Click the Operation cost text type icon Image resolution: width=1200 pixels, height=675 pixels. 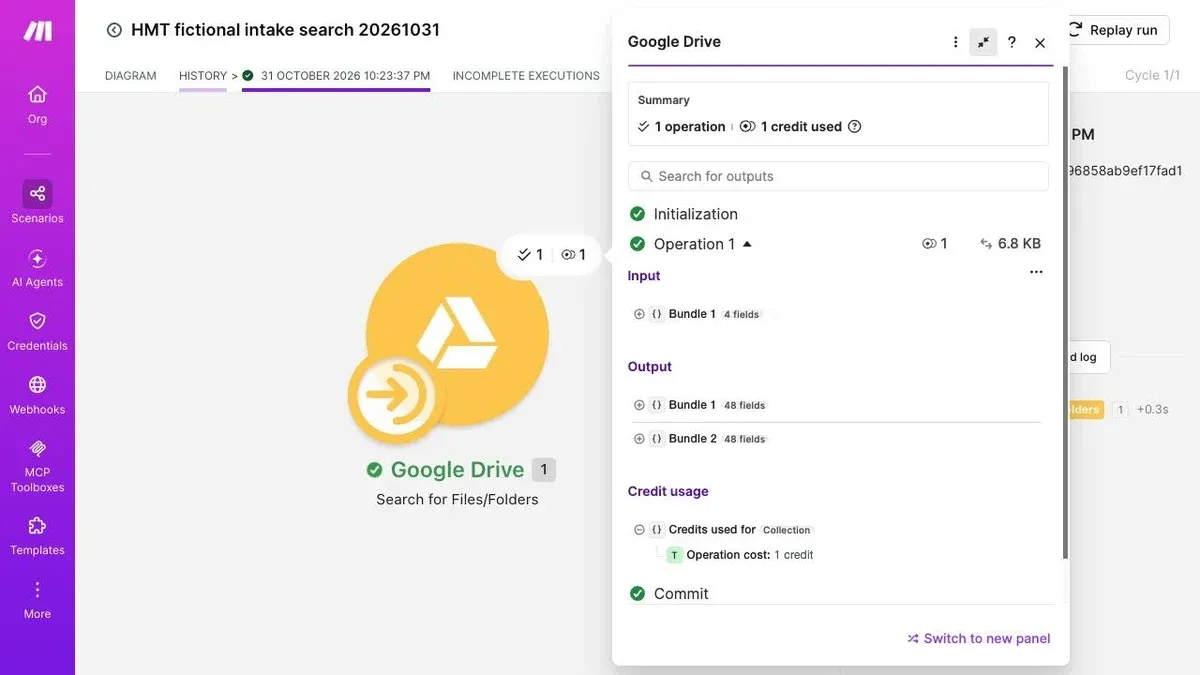pyautogui.click(x=674, y=555)
